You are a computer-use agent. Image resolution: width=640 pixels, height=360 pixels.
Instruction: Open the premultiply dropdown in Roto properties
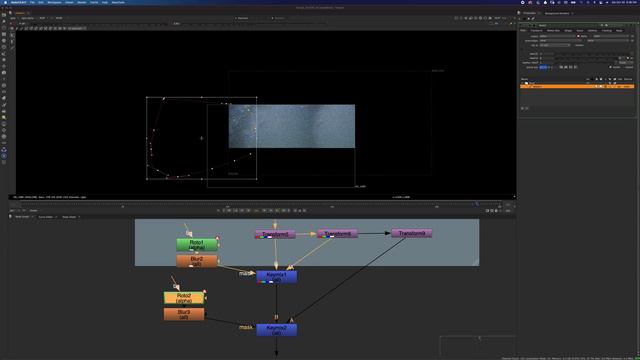(x=560, y=40)
